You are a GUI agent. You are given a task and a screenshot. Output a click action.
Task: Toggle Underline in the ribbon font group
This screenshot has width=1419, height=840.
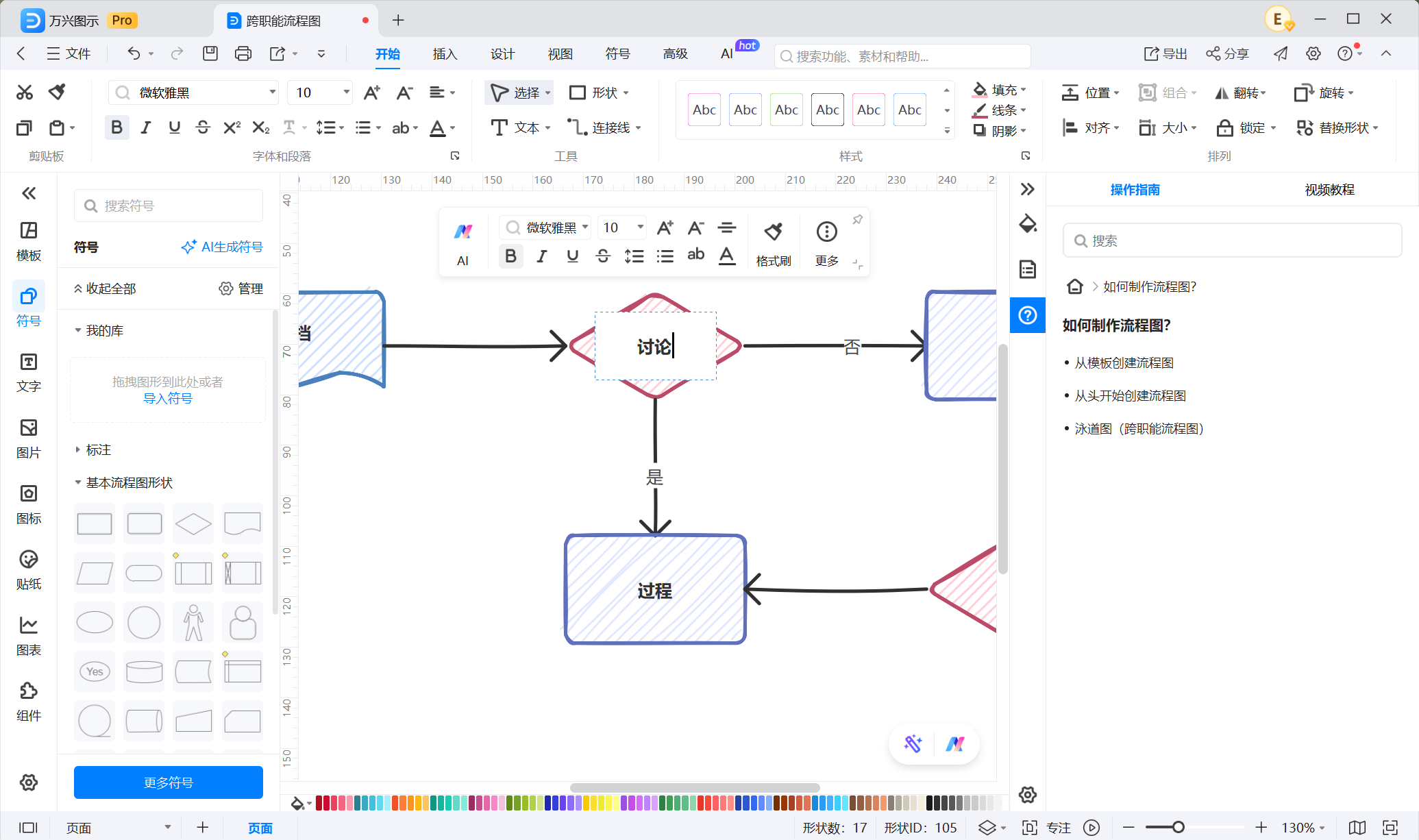(x=174, y=127)
